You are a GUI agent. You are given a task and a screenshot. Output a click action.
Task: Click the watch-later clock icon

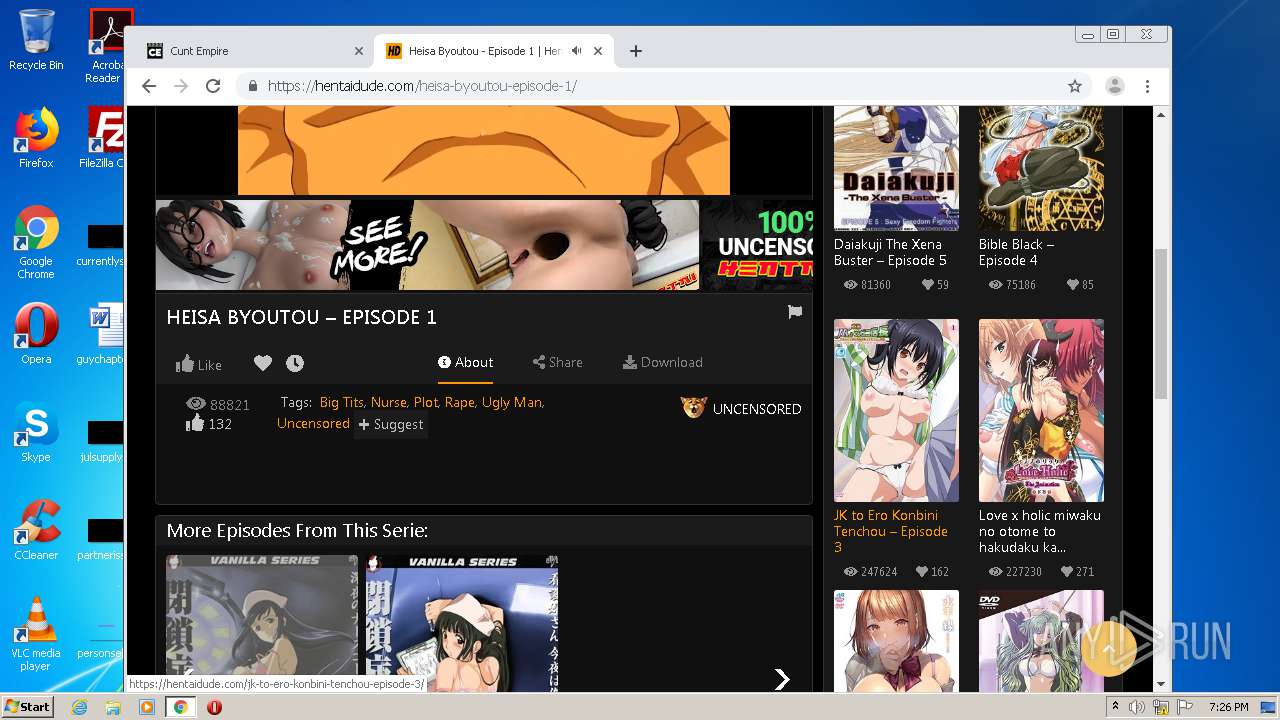tap(295, 363)
